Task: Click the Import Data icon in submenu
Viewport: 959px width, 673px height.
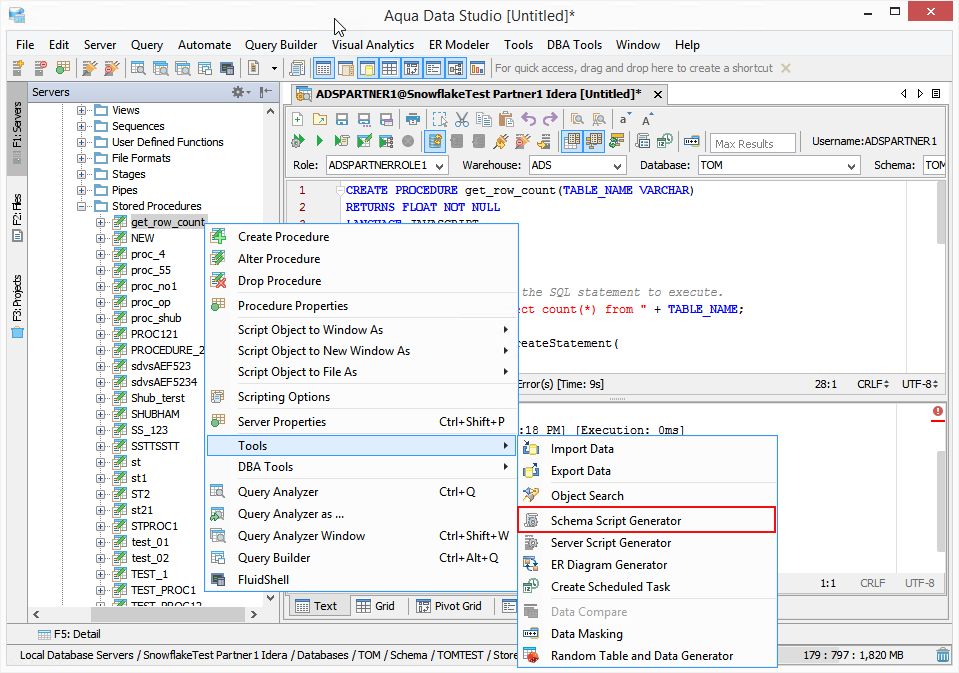Action: point(531,448)
